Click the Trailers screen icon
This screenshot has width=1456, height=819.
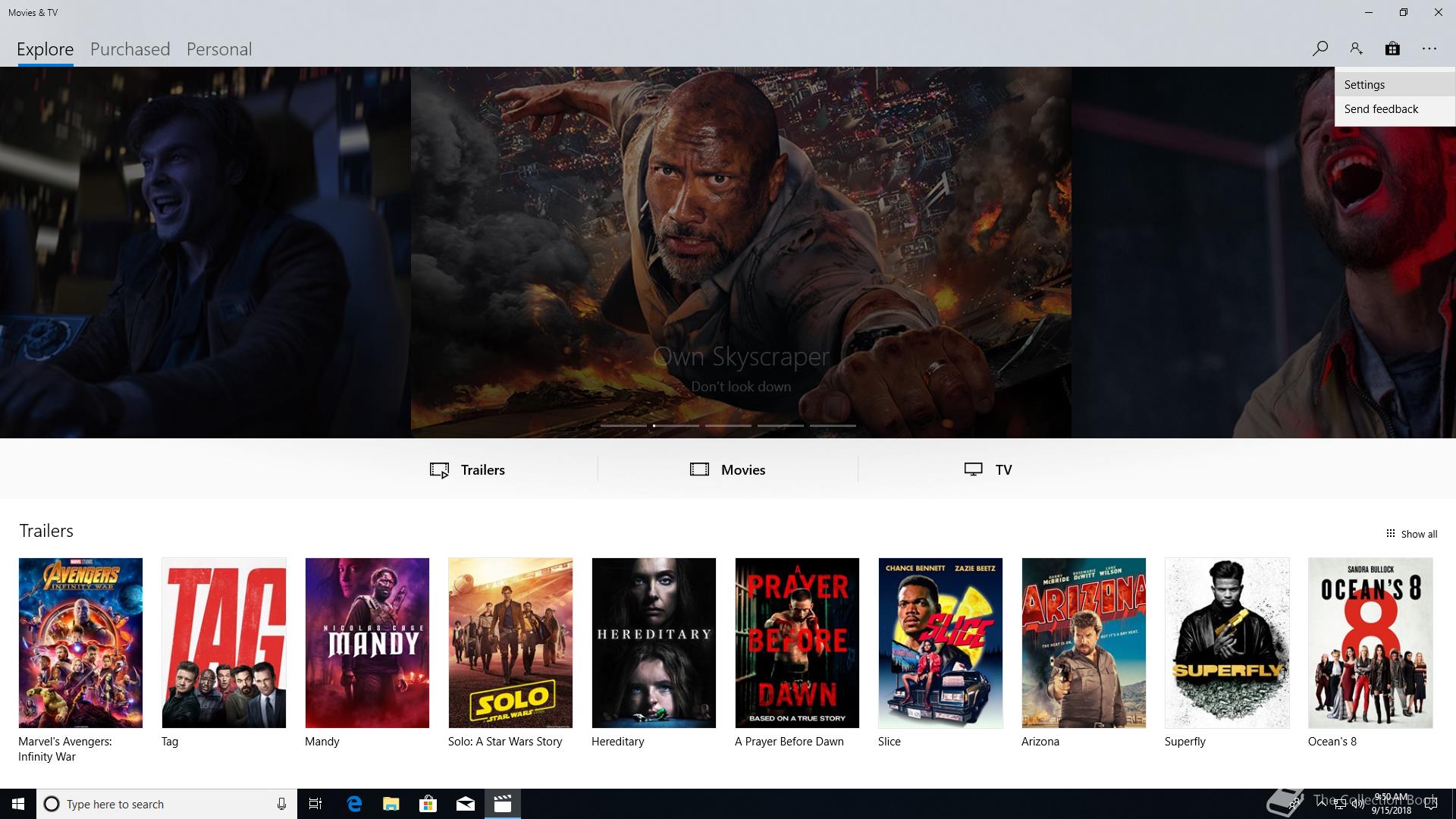[440, 470]
